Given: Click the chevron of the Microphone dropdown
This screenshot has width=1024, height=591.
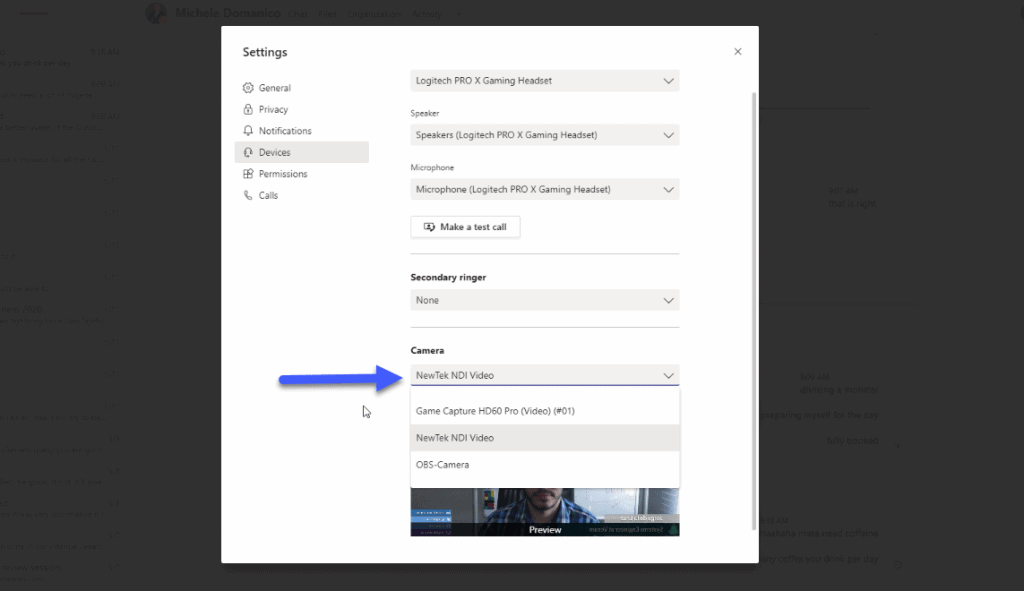Looking at the screenshot, I should 668,189.
